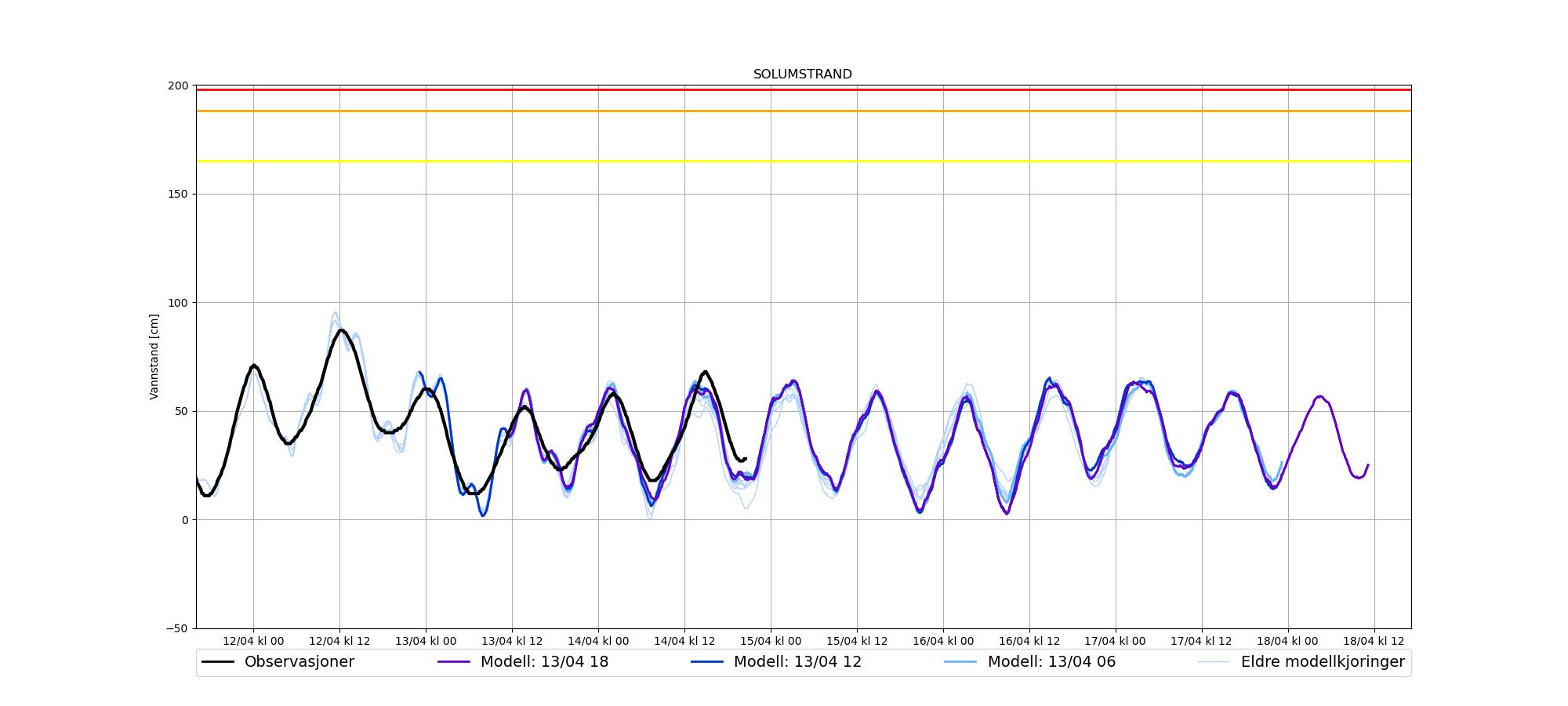This screenshot has height=706, width=1568.
Task: Click the 16/04 kl 12 x-axis tick label
Action: point(1029,641)
